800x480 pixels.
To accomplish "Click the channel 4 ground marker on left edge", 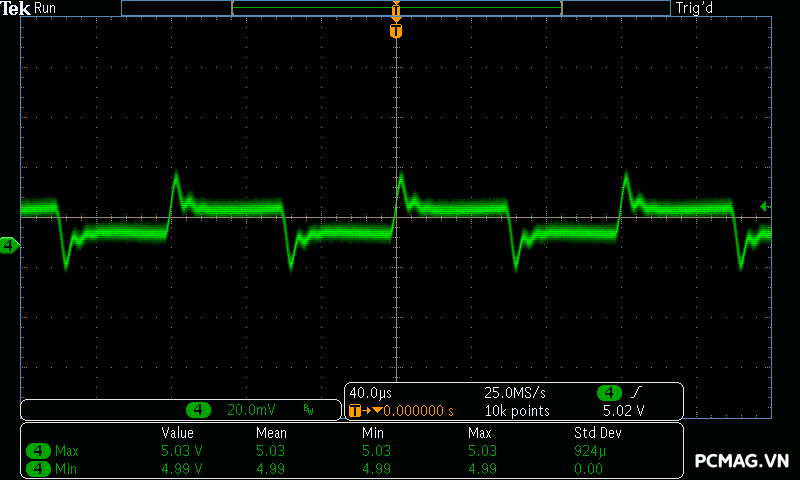I will [x=9, y=245].
